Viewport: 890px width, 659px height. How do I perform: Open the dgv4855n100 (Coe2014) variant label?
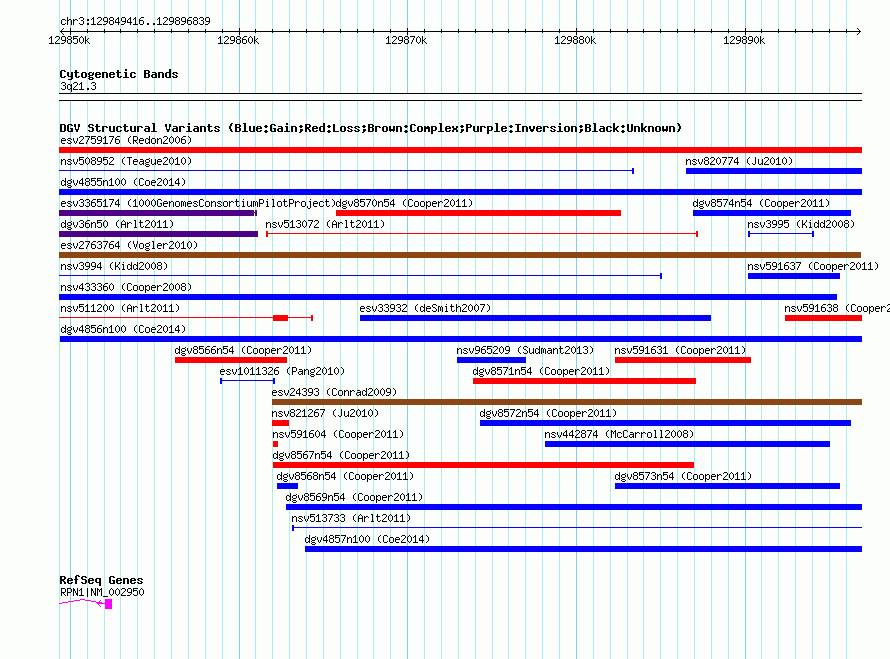[123, 182]
